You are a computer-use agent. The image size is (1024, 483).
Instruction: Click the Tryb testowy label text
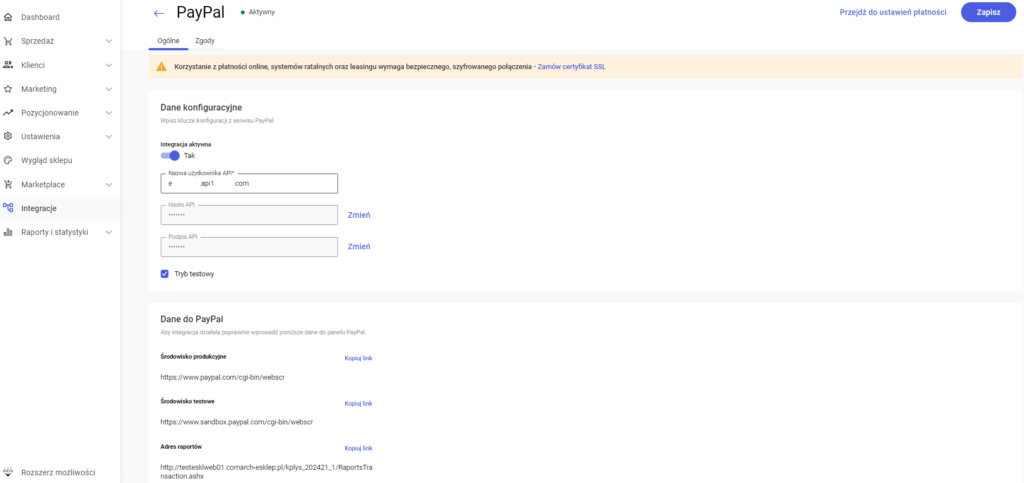coord(194,274)
